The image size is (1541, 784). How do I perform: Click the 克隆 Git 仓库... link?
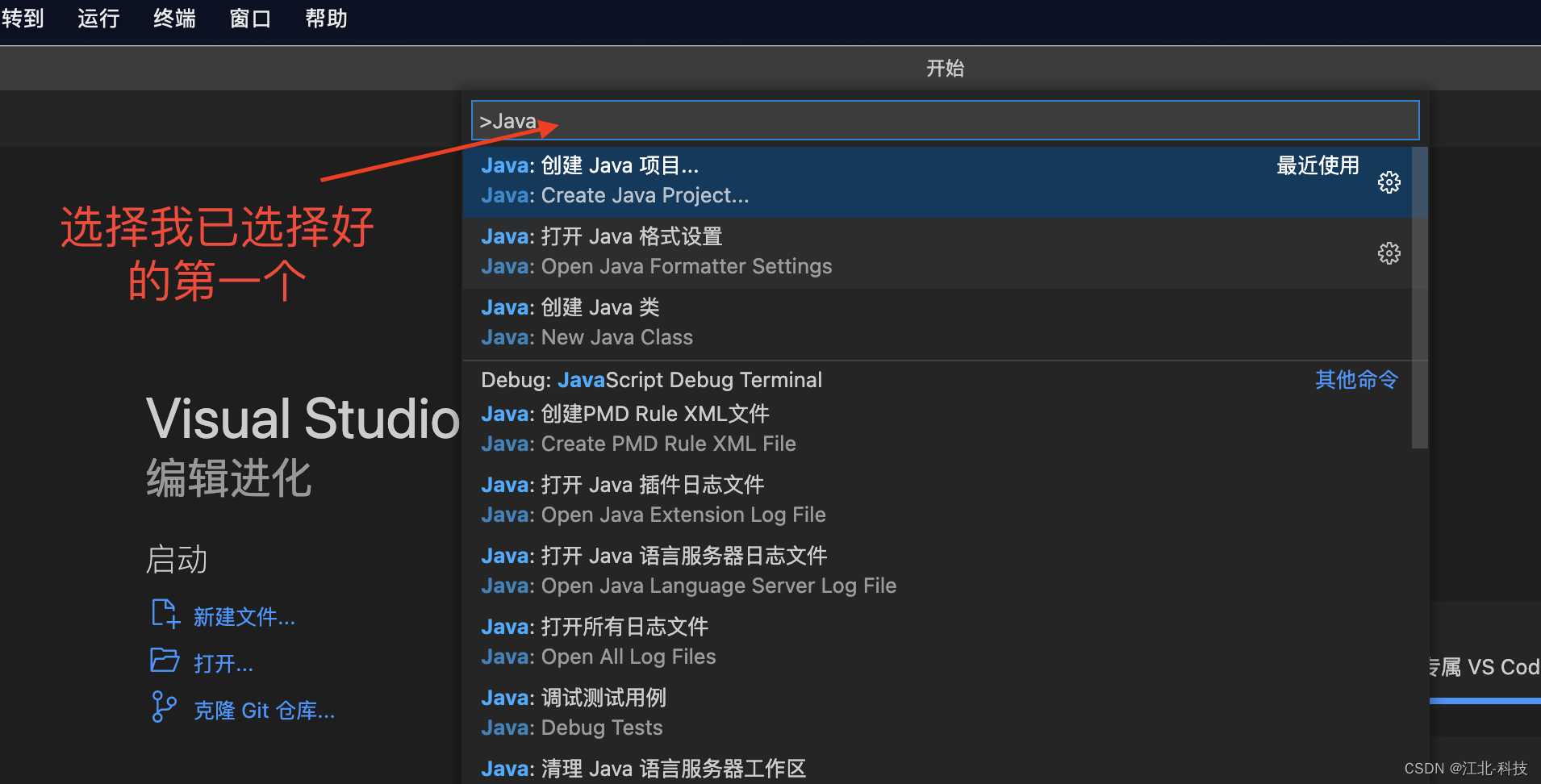pyautogui.click(x=265, y=711)
